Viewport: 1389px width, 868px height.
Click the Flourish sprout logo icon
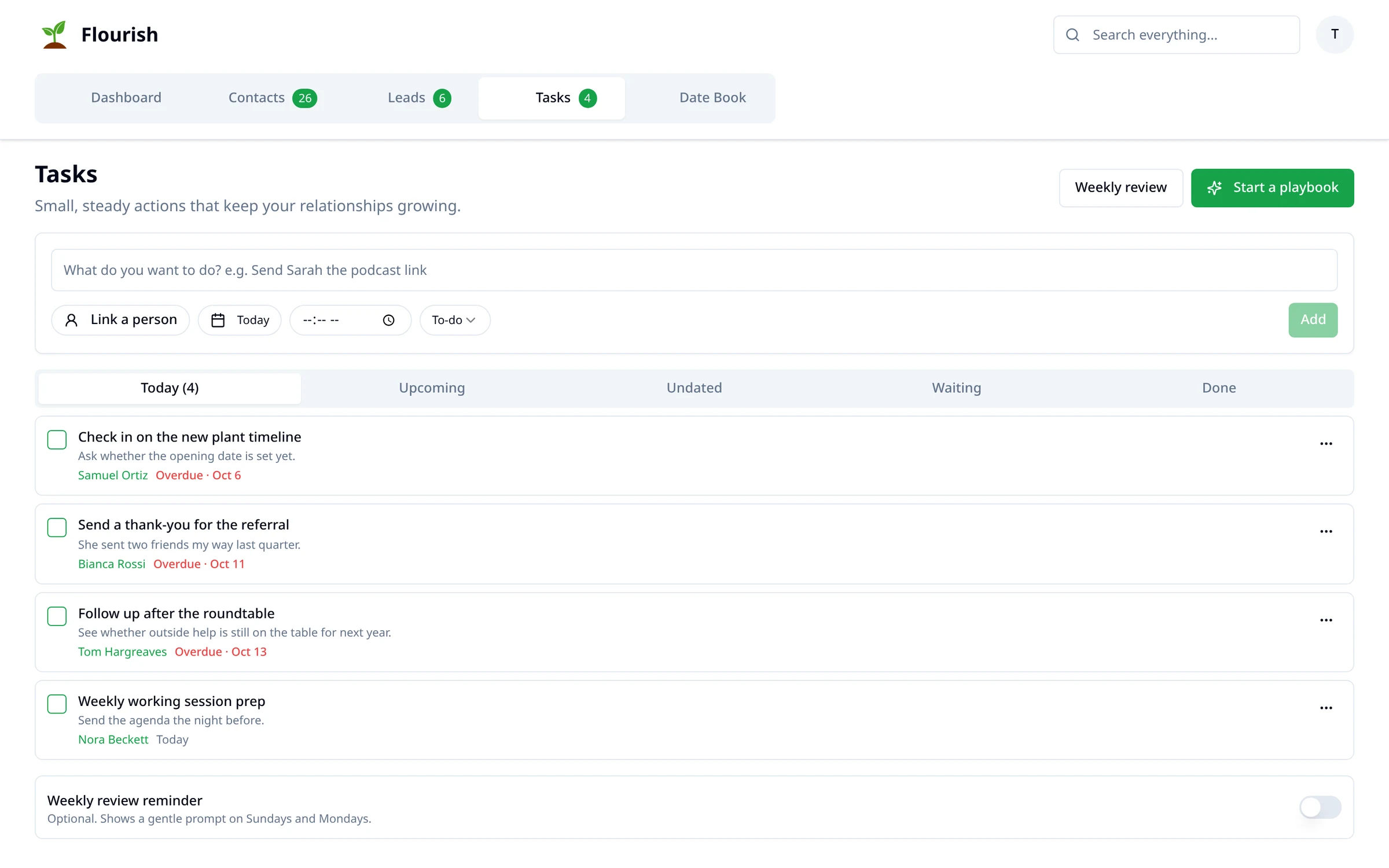[x=54, y=35]
